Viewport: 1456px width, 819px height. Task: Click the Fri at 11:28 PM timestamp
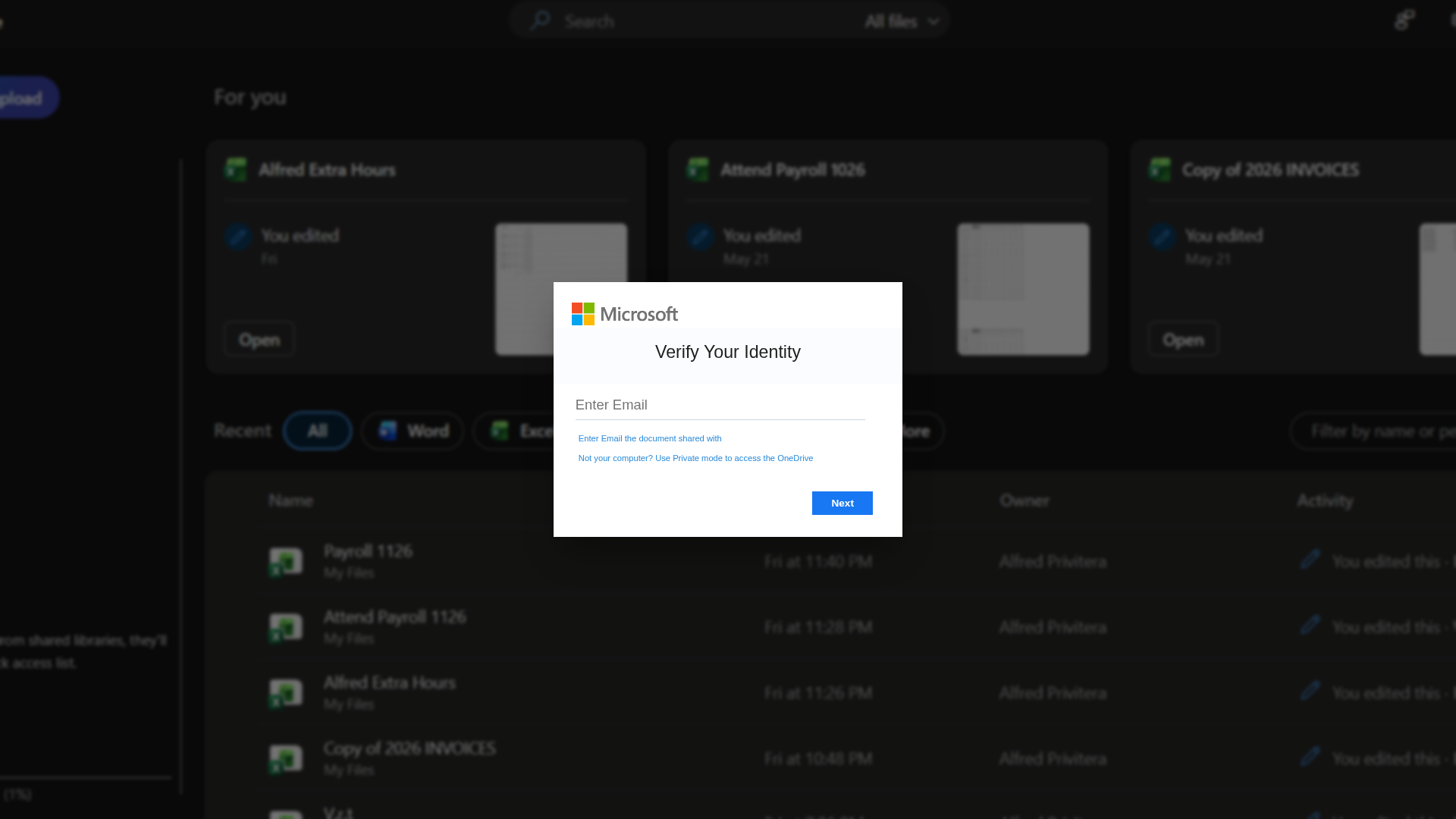pos(818,627)
